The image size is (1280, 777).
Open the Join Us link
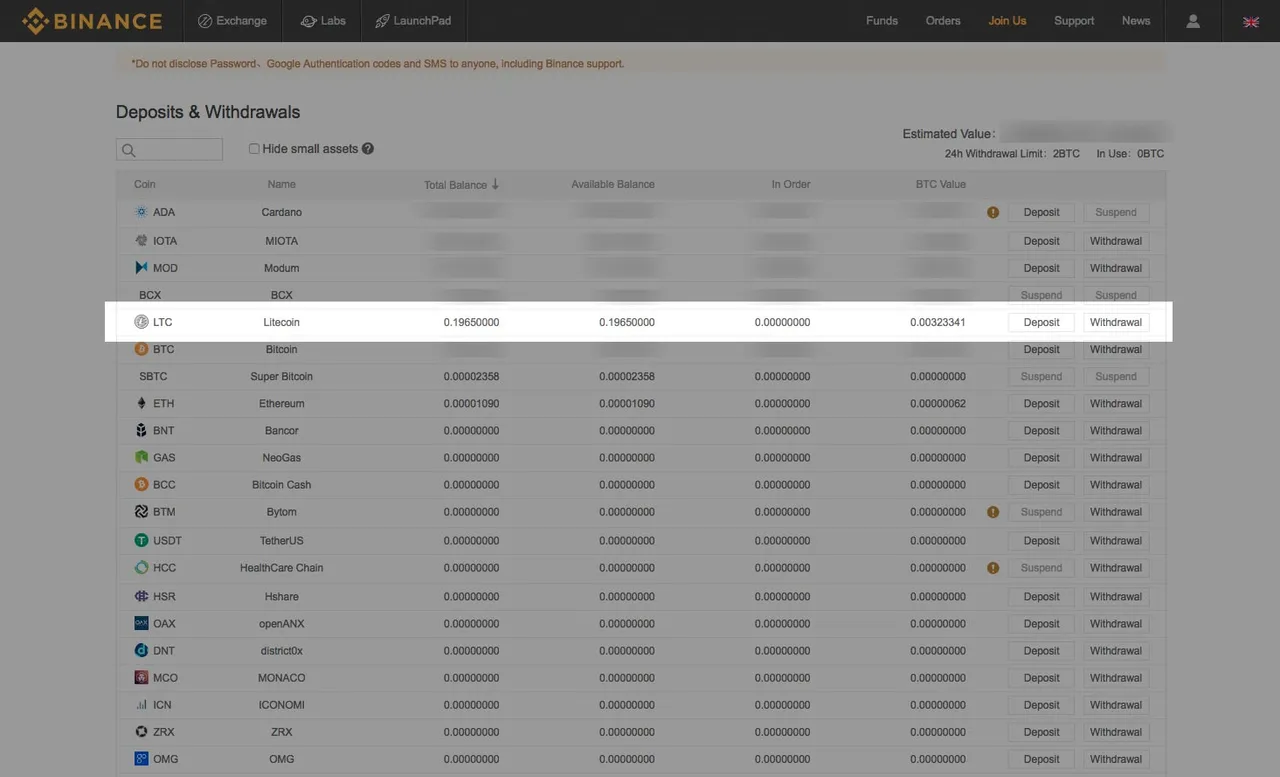(x=1007, y=21)
